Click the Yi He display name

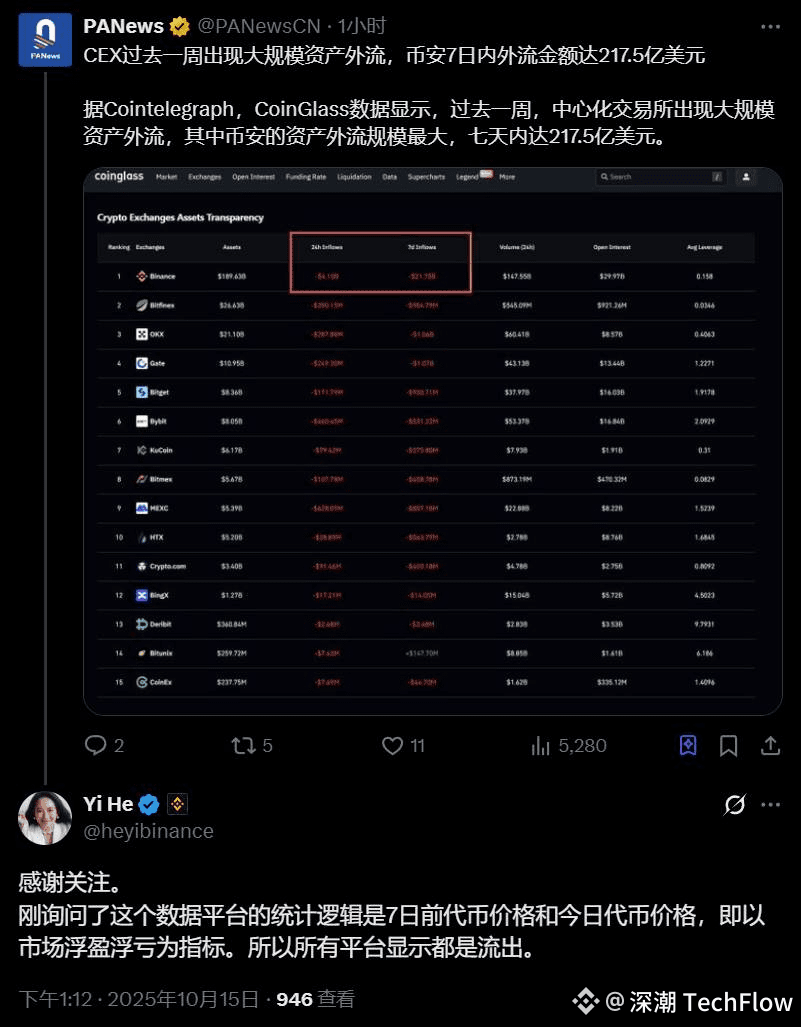pos(108,804)
